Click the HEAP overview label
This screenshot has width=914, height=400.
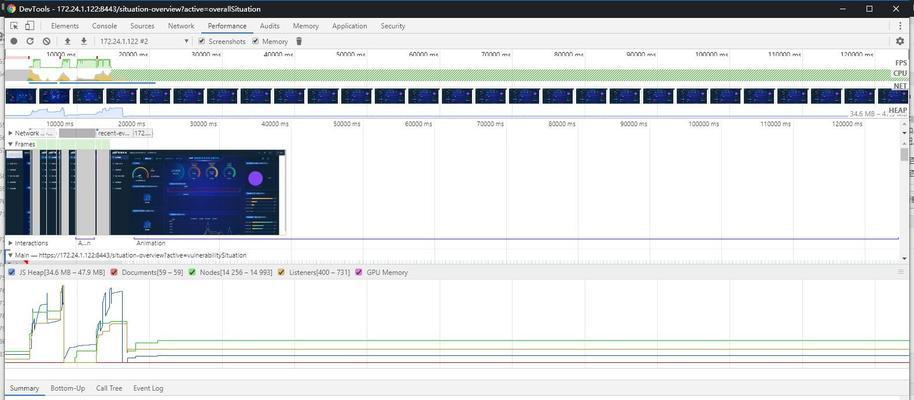[x=898, y=110]
